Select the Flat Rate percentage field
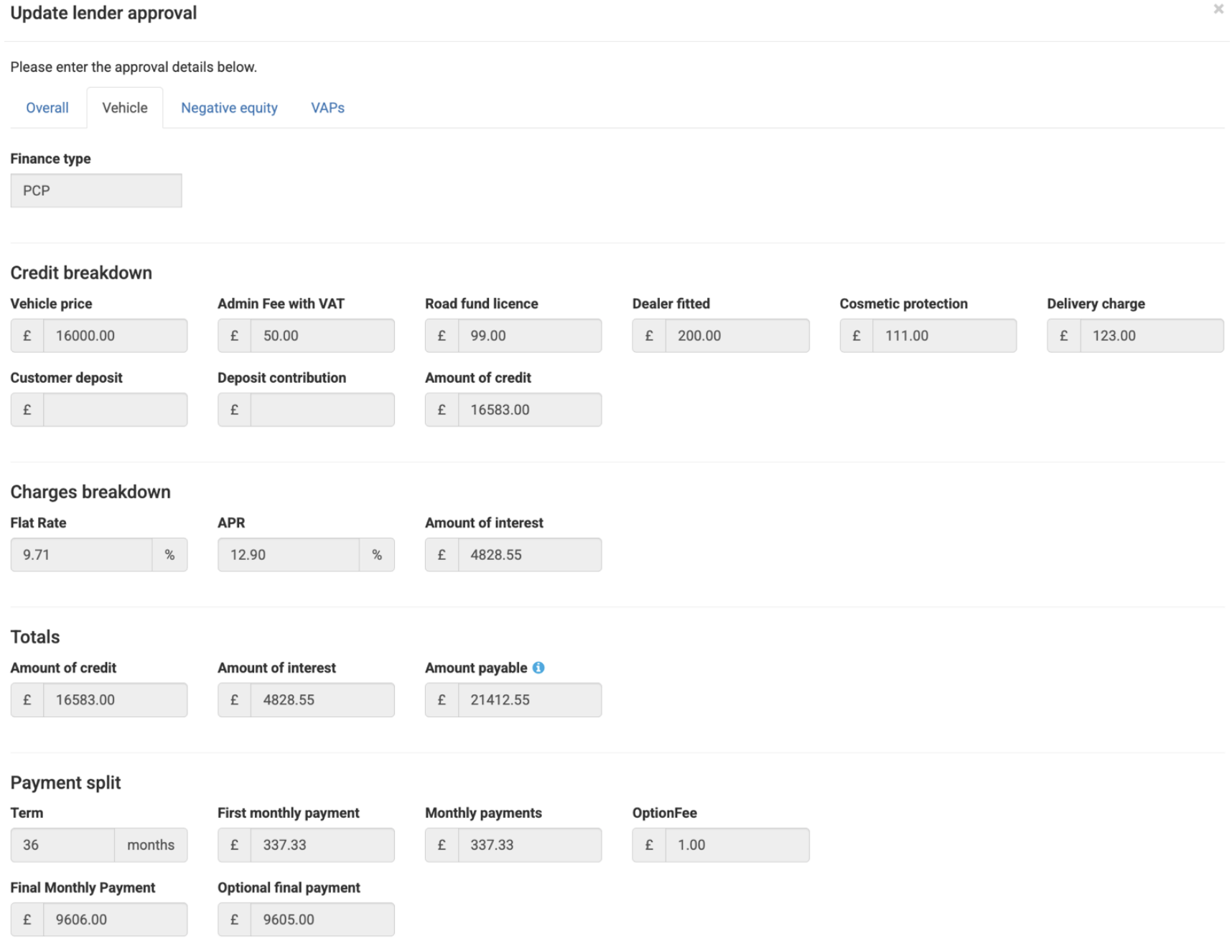1232x952 pixels. point(81,555)
